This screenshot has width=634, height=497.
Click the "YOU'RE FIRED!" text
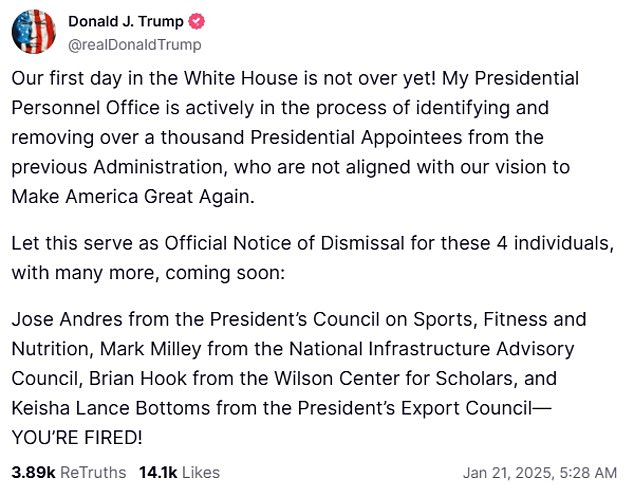pos(76,436)
